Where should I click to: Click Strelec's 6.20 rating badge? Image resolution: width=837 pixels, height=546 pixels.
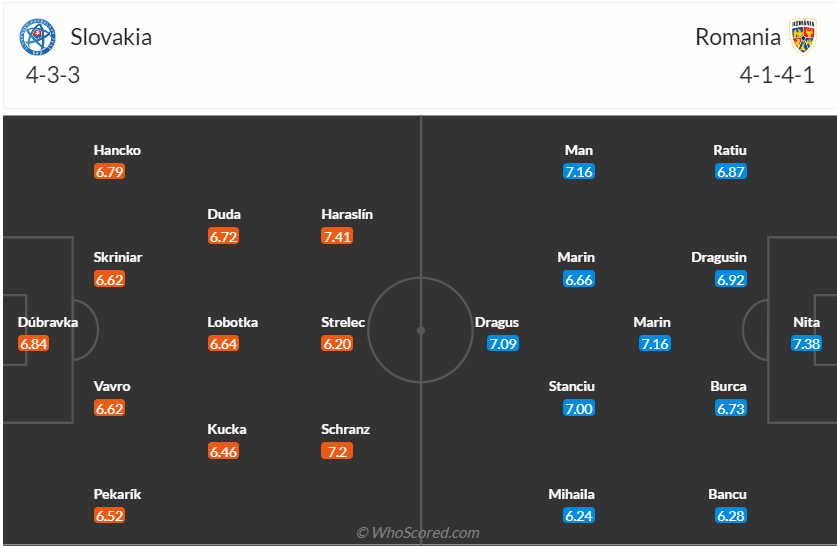pos(337,344)
